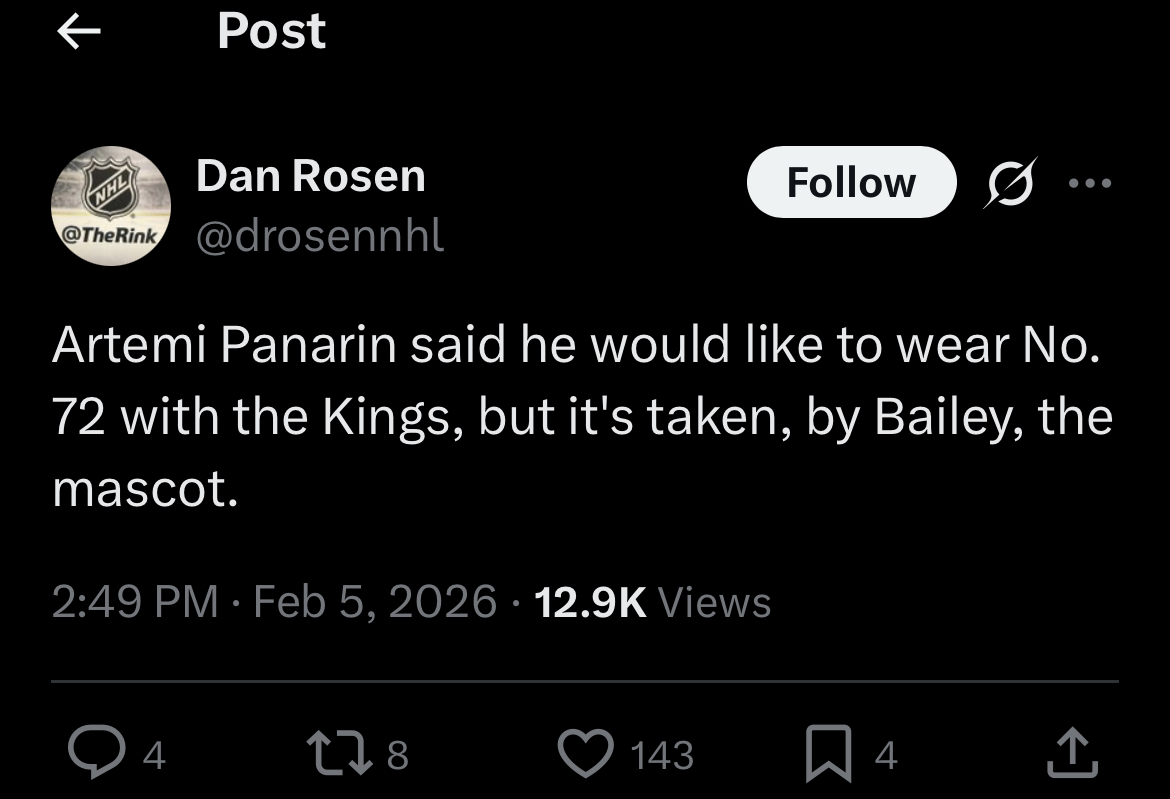Click the tweet text about Artemi Panarin
Screen dimensions: 1170x799
point(582,417)
